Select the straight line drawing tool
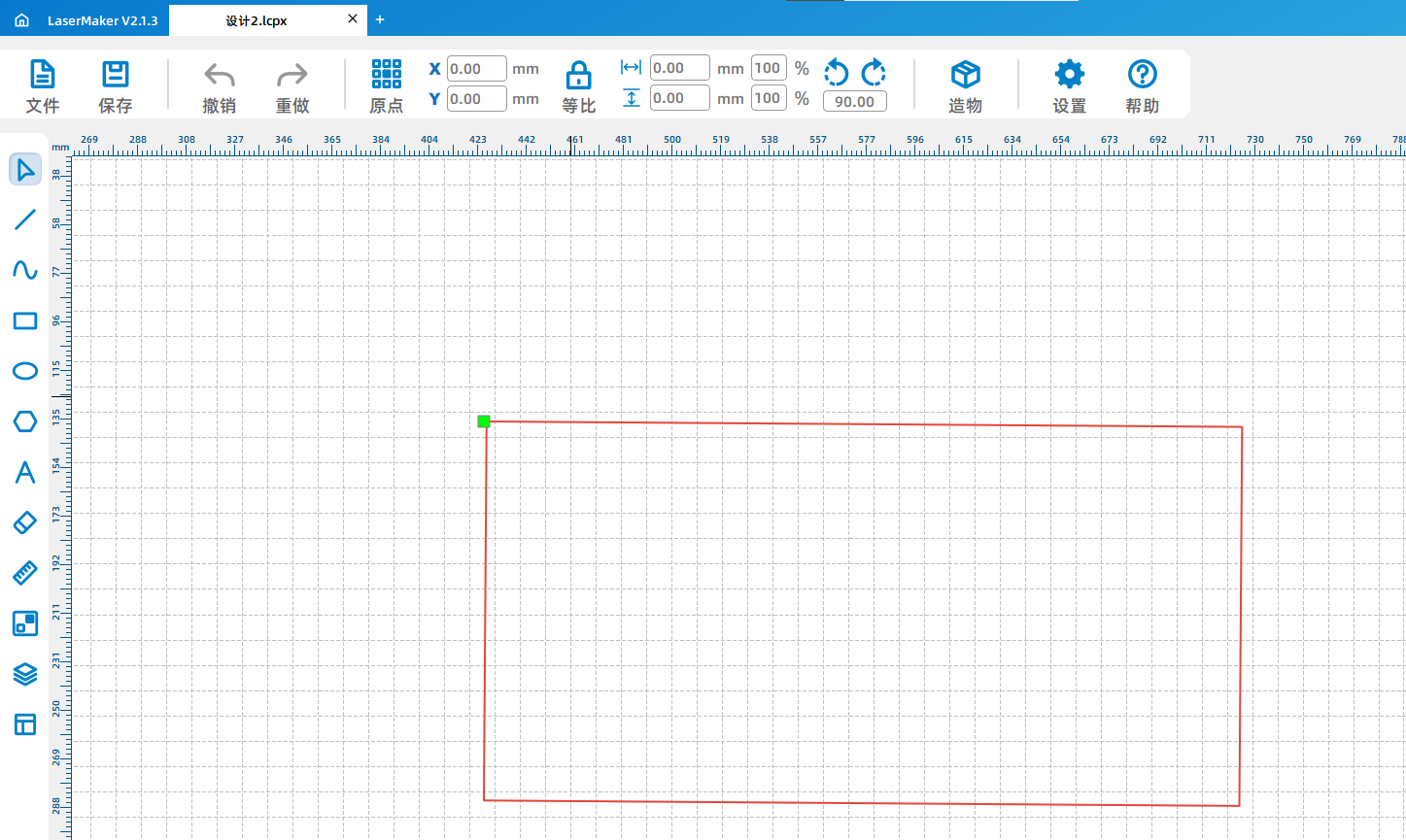The image size is (1406, 840). [x=25, y=219]
